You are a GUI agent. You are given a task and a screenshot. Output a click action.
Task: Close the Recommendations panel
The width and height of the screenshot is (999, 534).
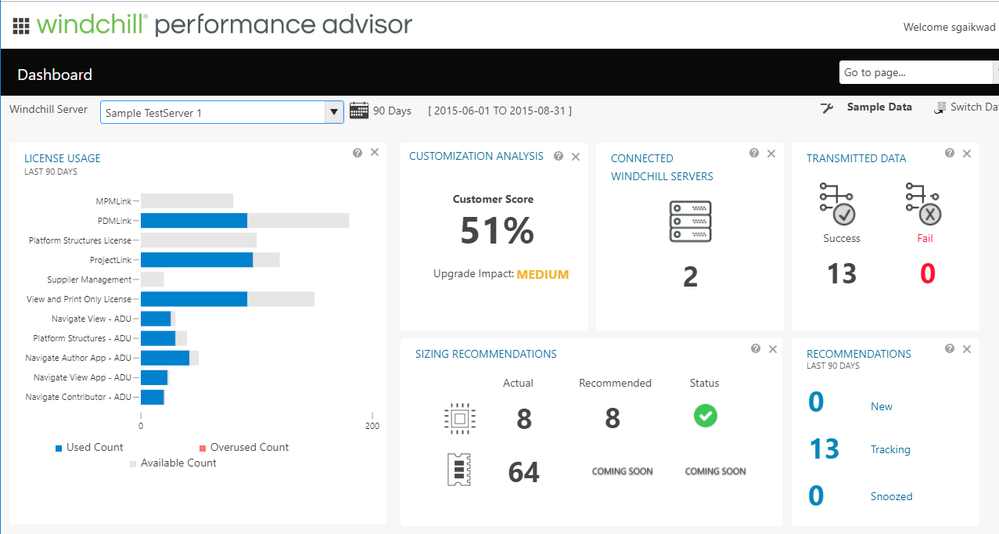967,349
